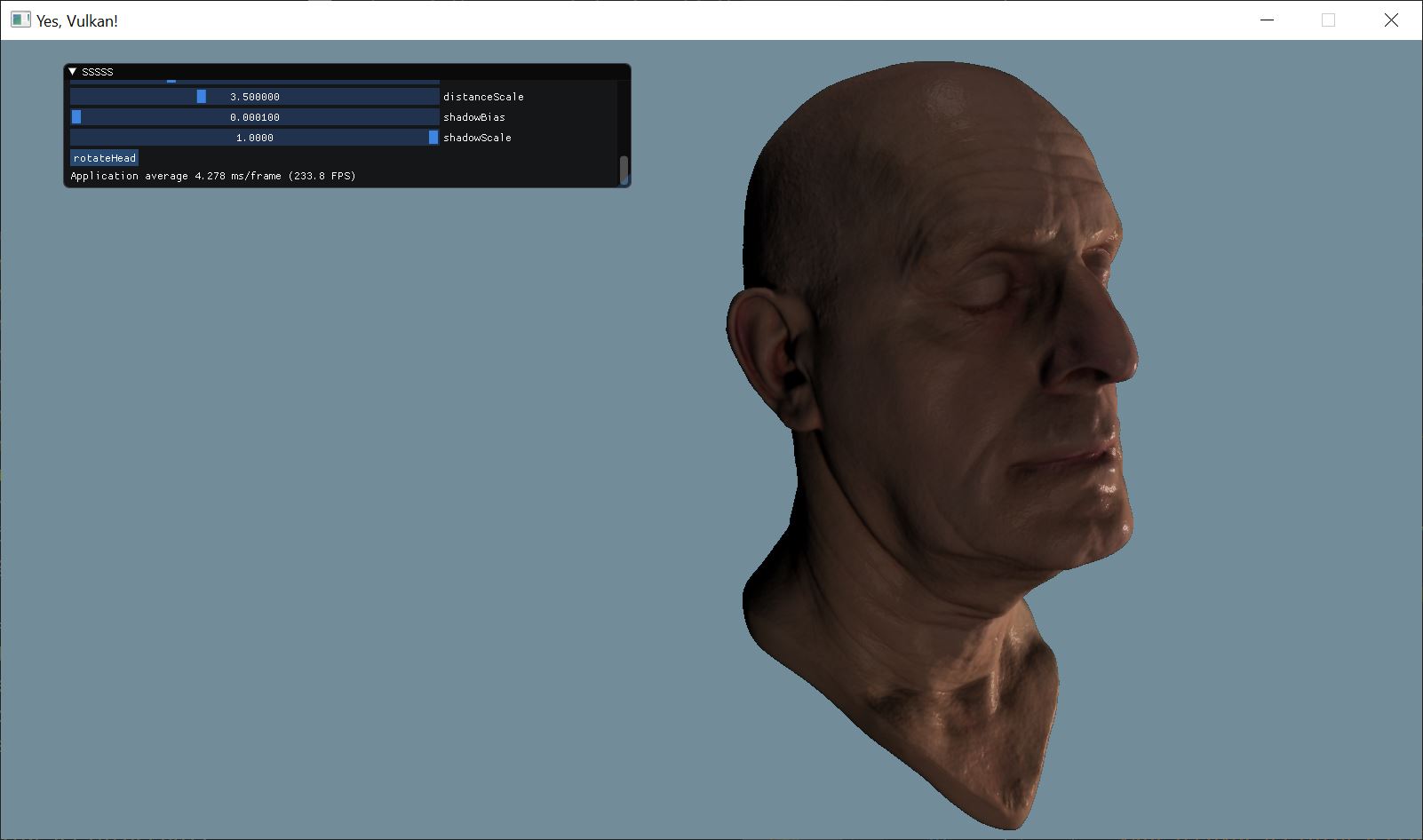Click the Vulkan application icon in title bar
Screen dimensions: 1423x840
[x=20, y=20]
